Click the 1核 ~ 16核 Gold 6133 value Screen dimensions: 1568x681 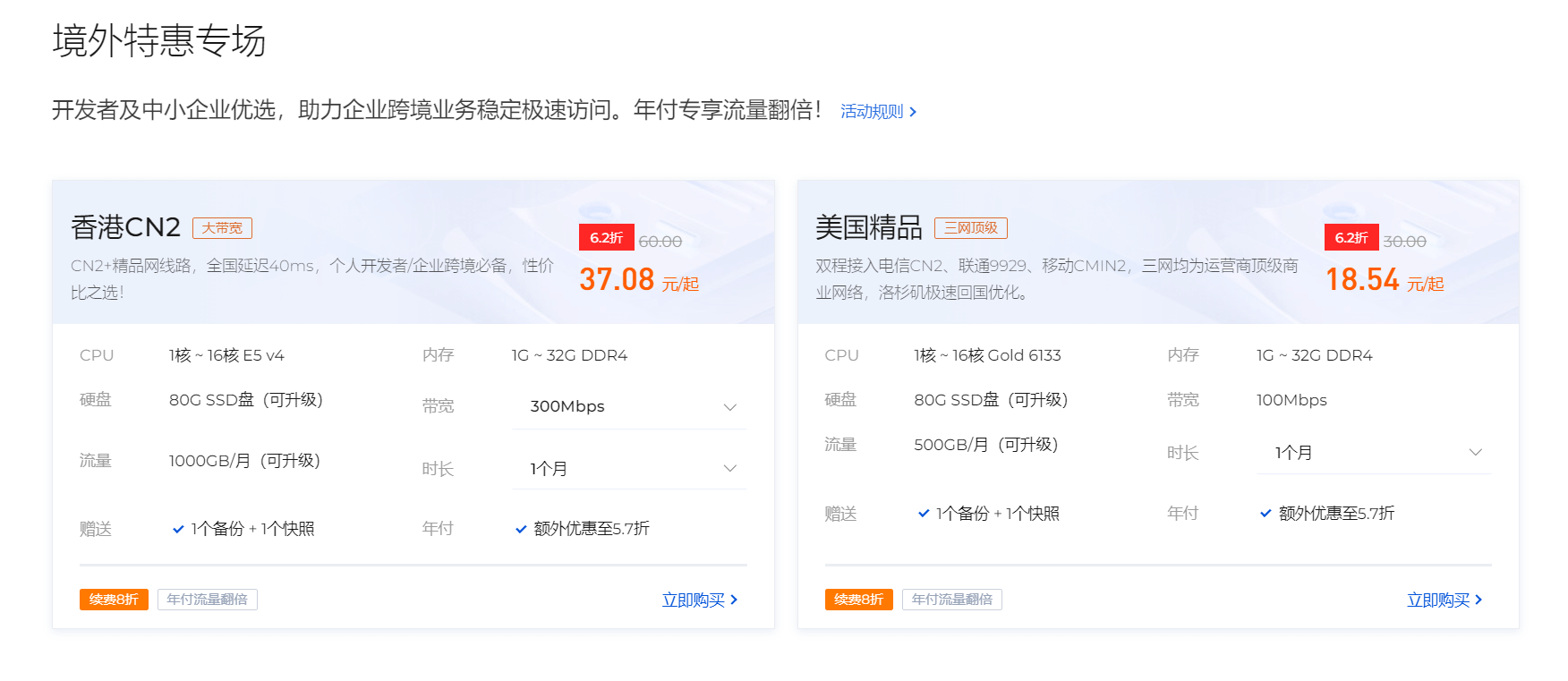[987, 355]
